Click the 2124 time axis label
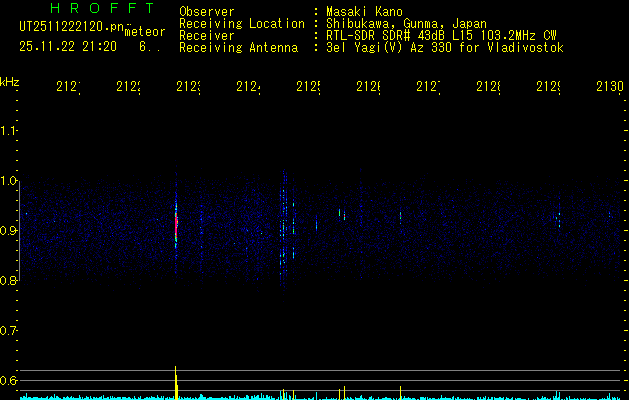 (248, 87)
